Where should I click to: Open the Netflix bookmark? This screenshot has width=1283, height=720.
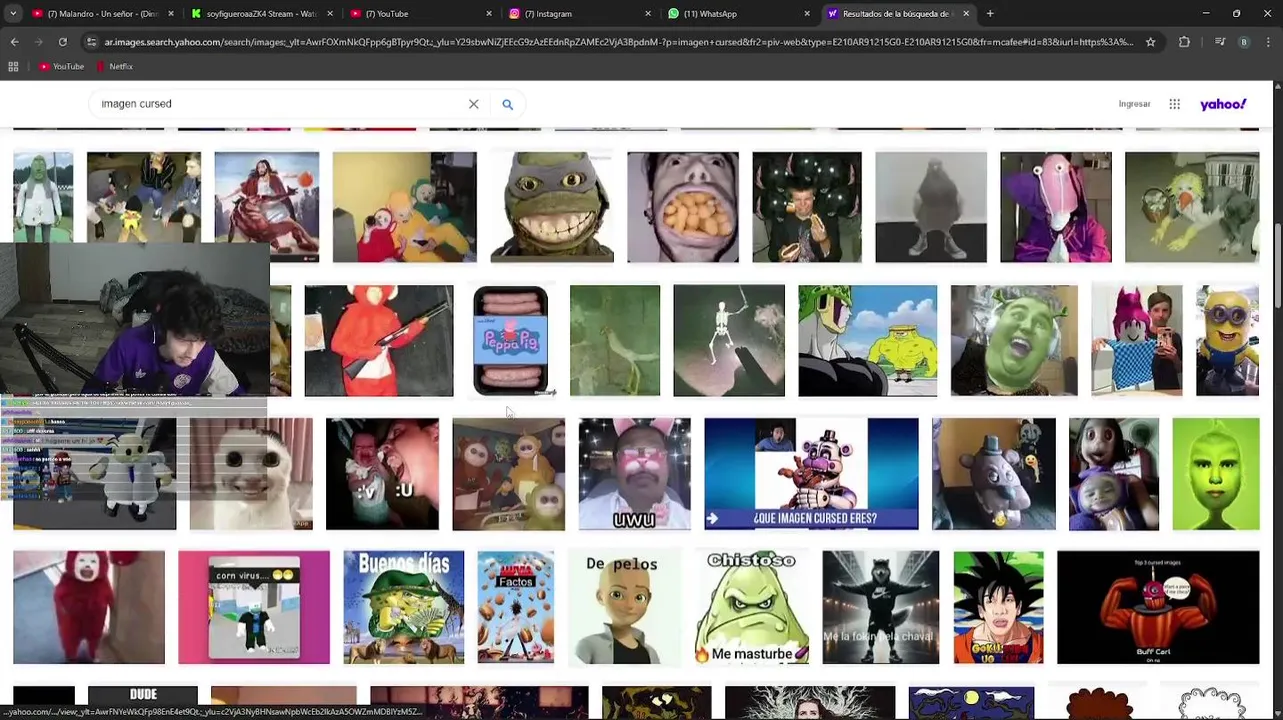114,66
